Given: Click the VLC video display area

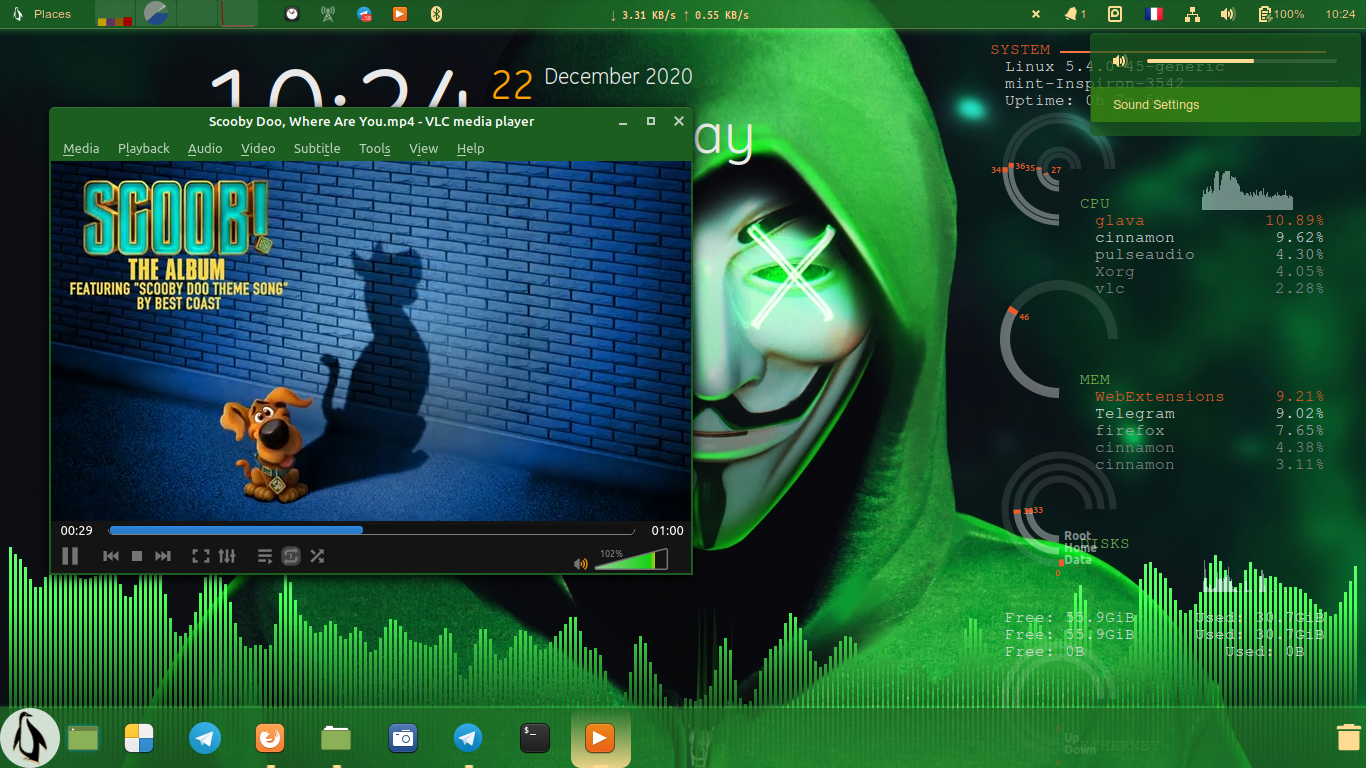Looking at the screenshot, I should point(371,341).
